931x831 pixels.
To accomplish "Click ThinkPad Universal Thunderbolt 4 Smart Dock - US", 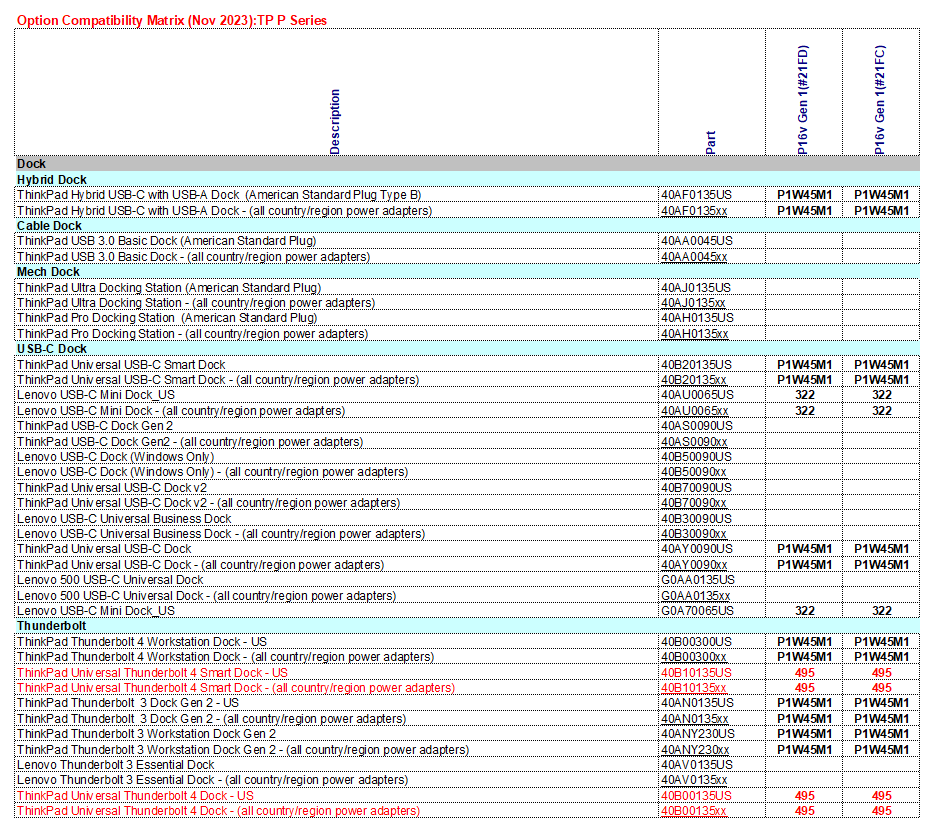I will 152,673.
